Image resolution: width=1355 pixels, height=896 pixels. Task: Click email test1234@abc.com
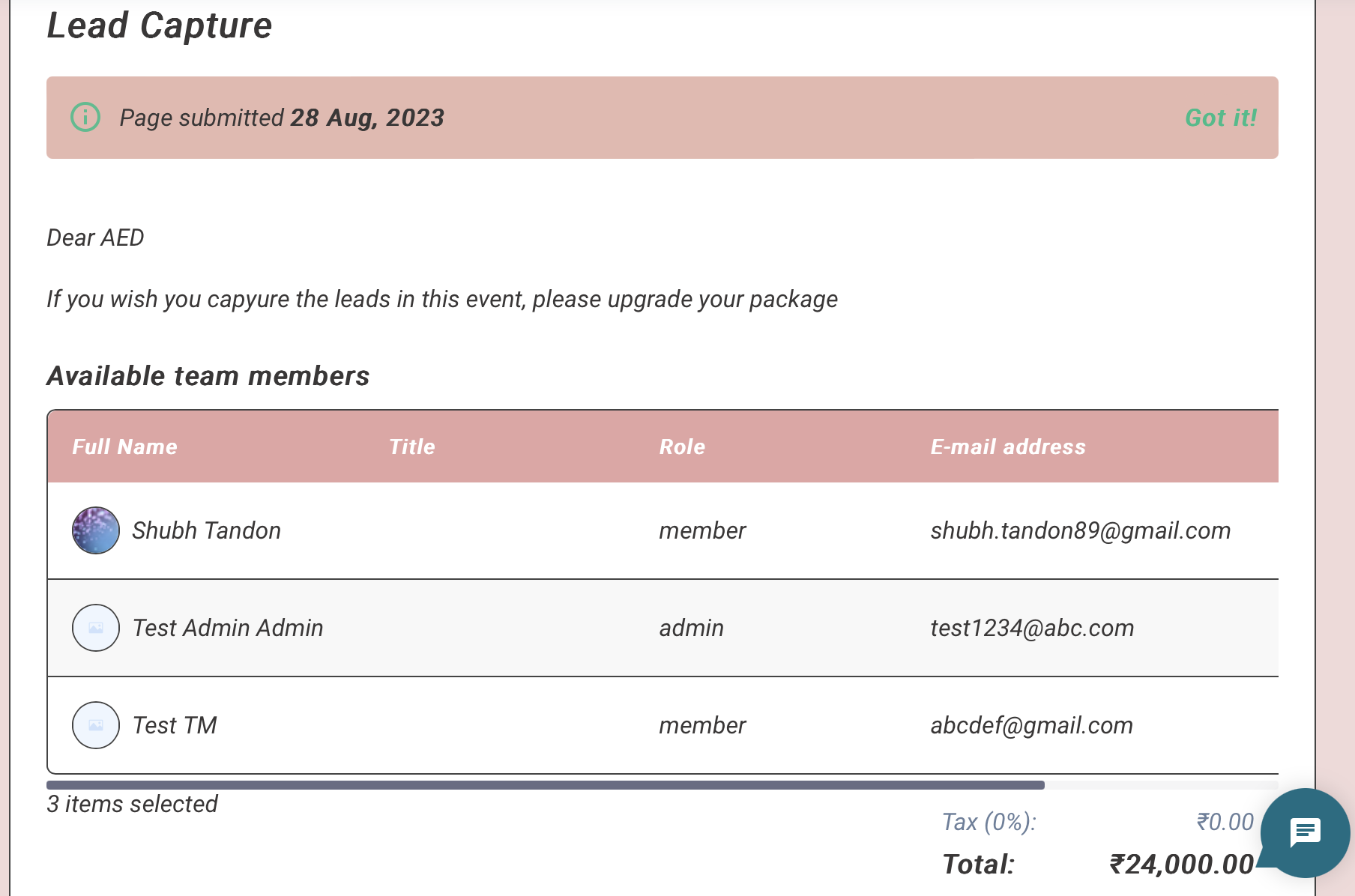[1032, 628]
